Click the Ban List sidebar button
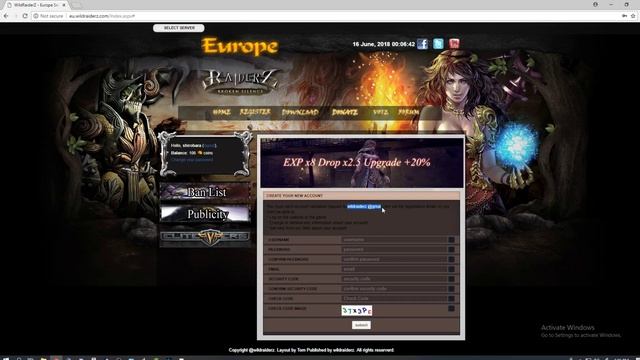This screenshot has width=640, height=360. coord(205,192)
